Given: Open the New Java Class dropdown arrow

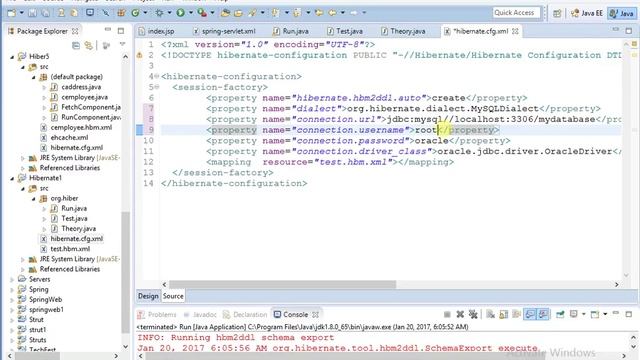Looking at the screenshot, I should click(145, 13).
